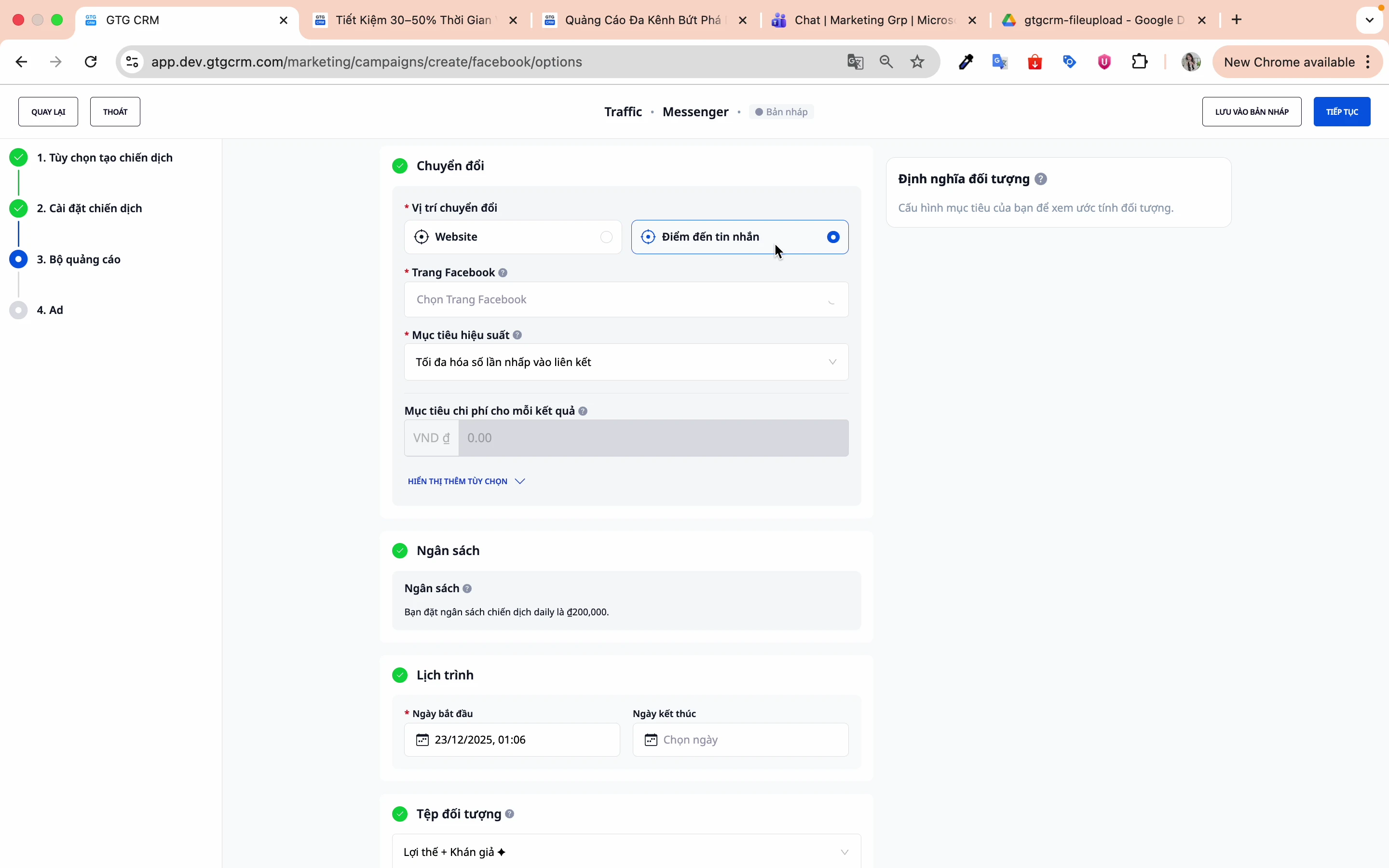
Task: Open Chọn Trang Facebook dropdown
Action: (x=626, y=299)
